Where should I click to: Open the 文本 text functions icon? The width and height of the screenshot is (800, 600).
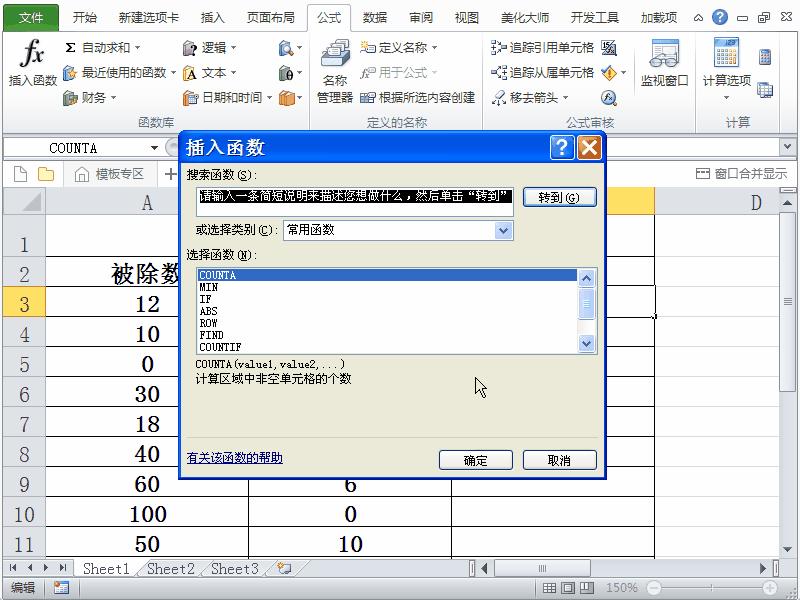(190, 73)
